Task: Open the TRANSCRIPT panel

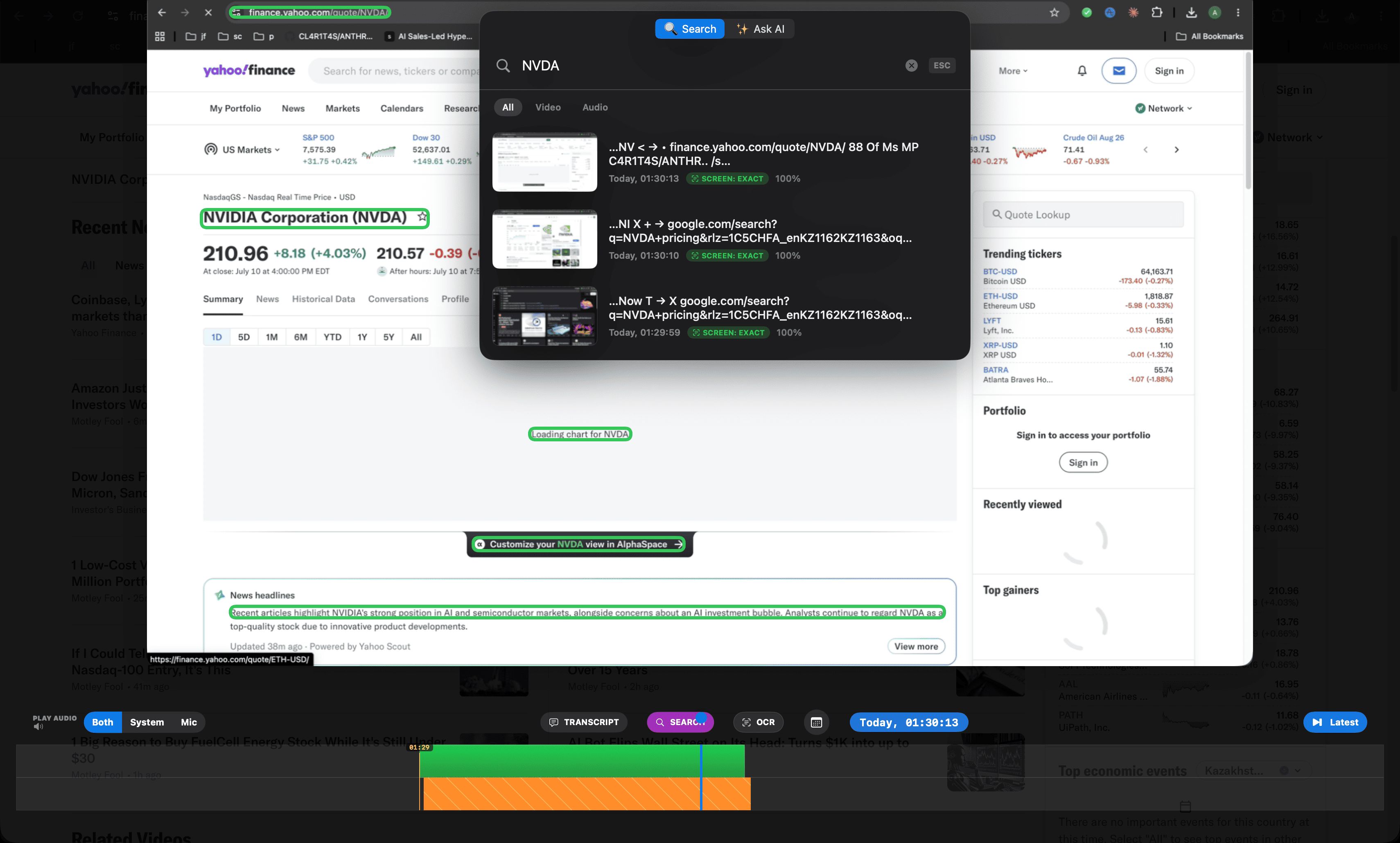Action: [x=584, y=723]
